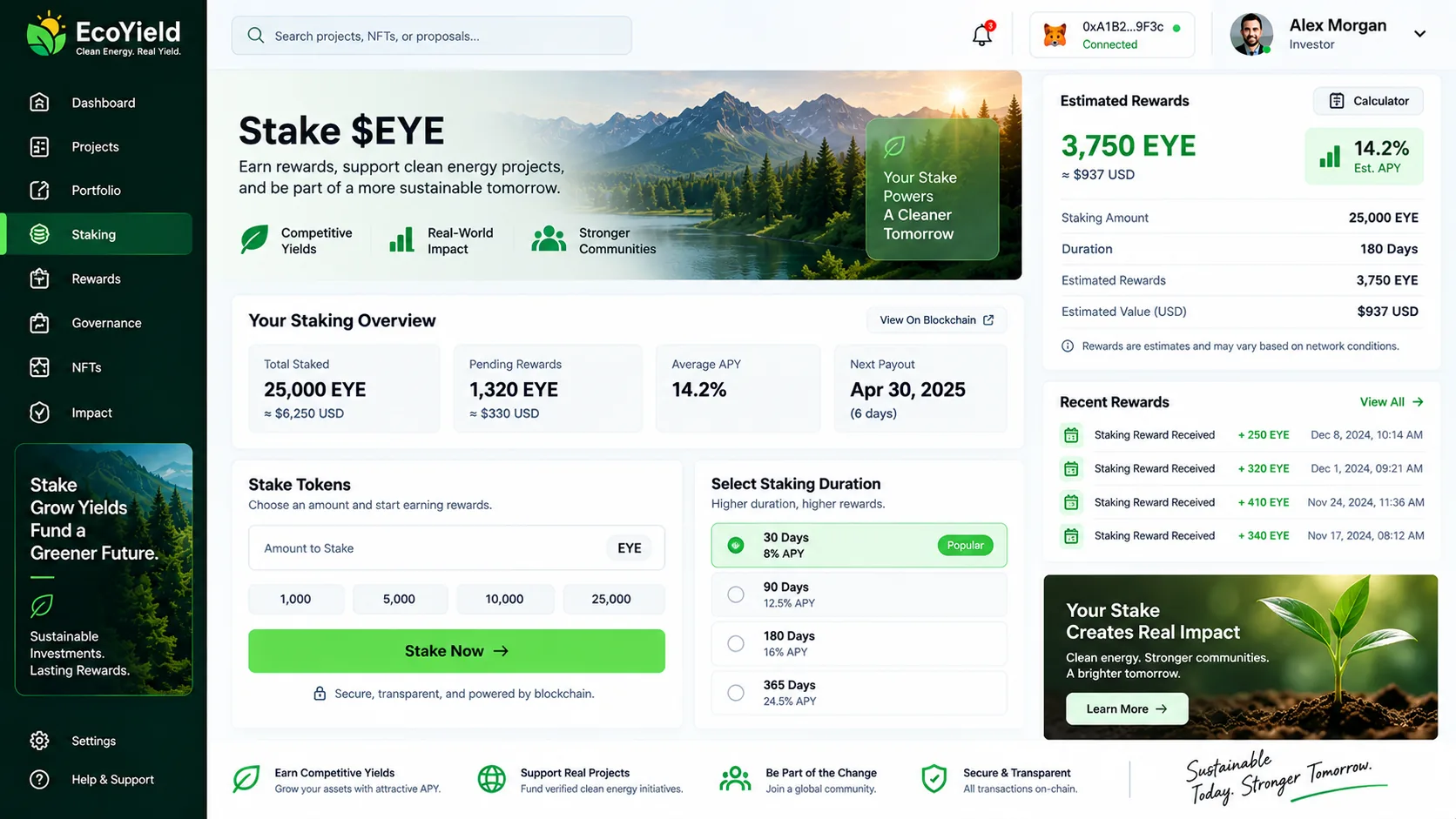Open the rewards Calculator

1368,101
